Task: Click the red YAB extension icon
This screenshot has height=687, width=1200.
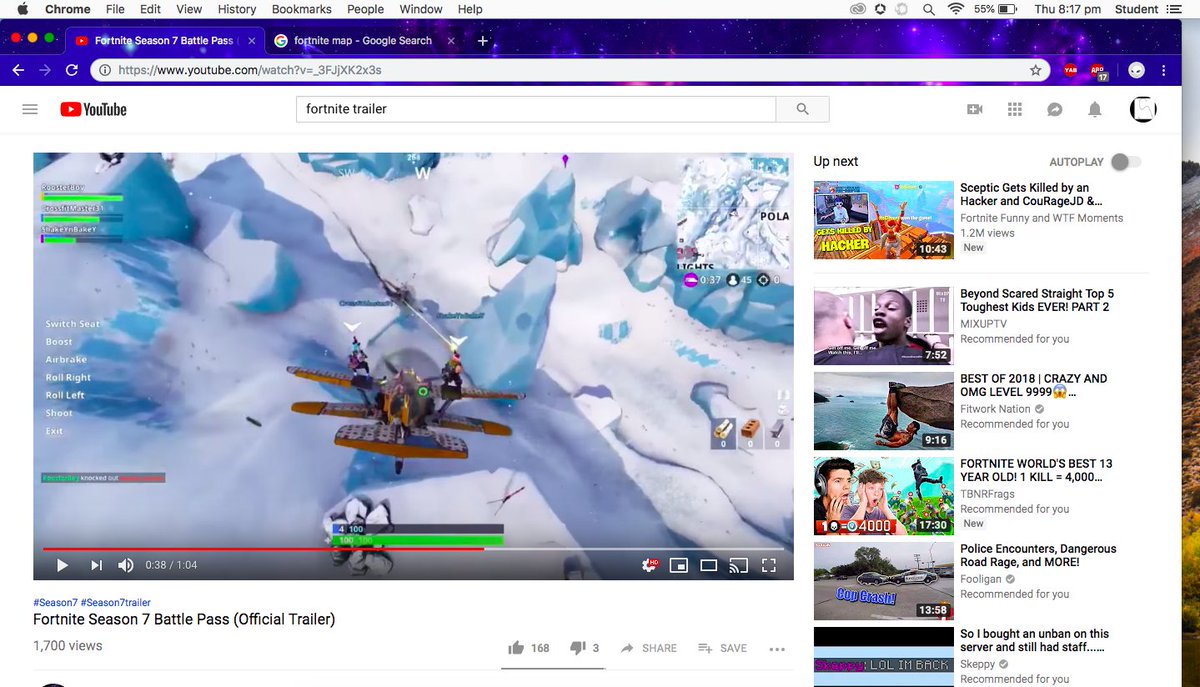Action: click(1070, 71)
